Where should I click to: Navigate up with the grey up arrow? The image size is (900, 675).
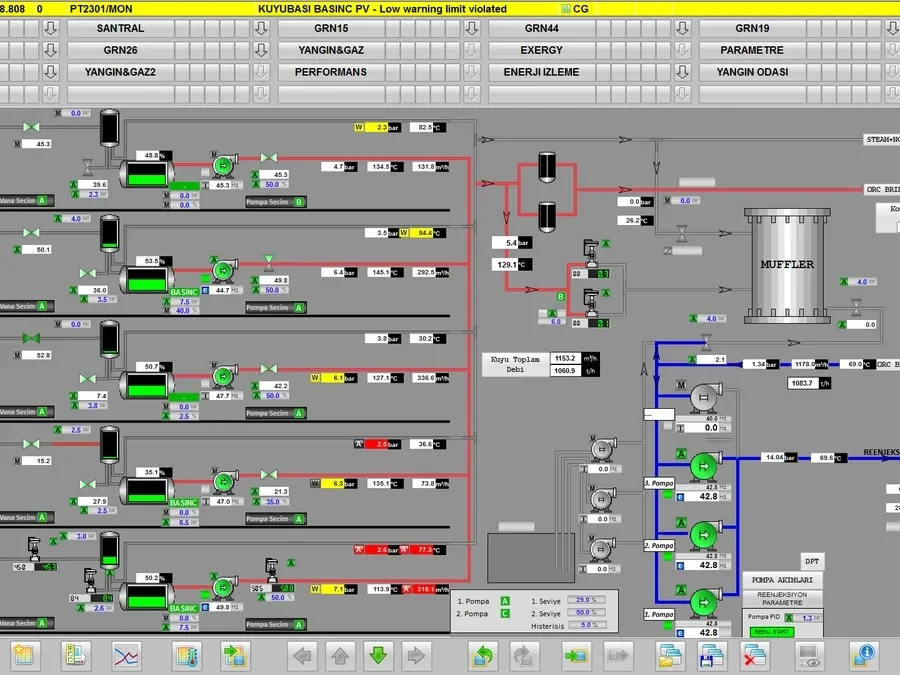340,655
